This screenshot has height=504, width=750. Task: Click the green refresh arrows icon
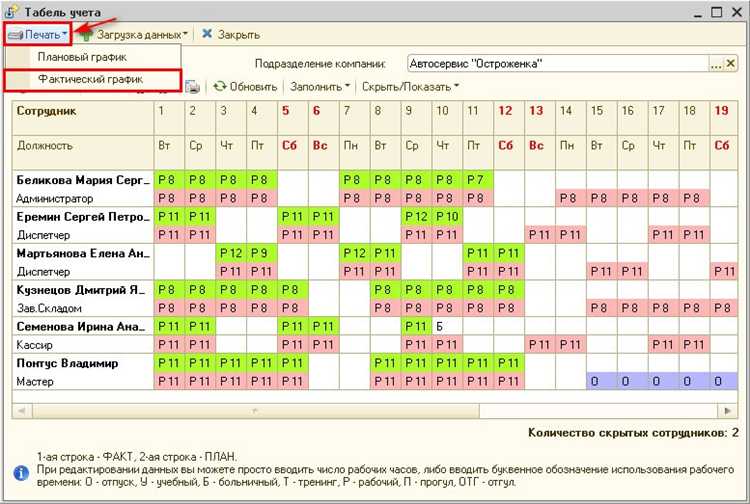219,87
